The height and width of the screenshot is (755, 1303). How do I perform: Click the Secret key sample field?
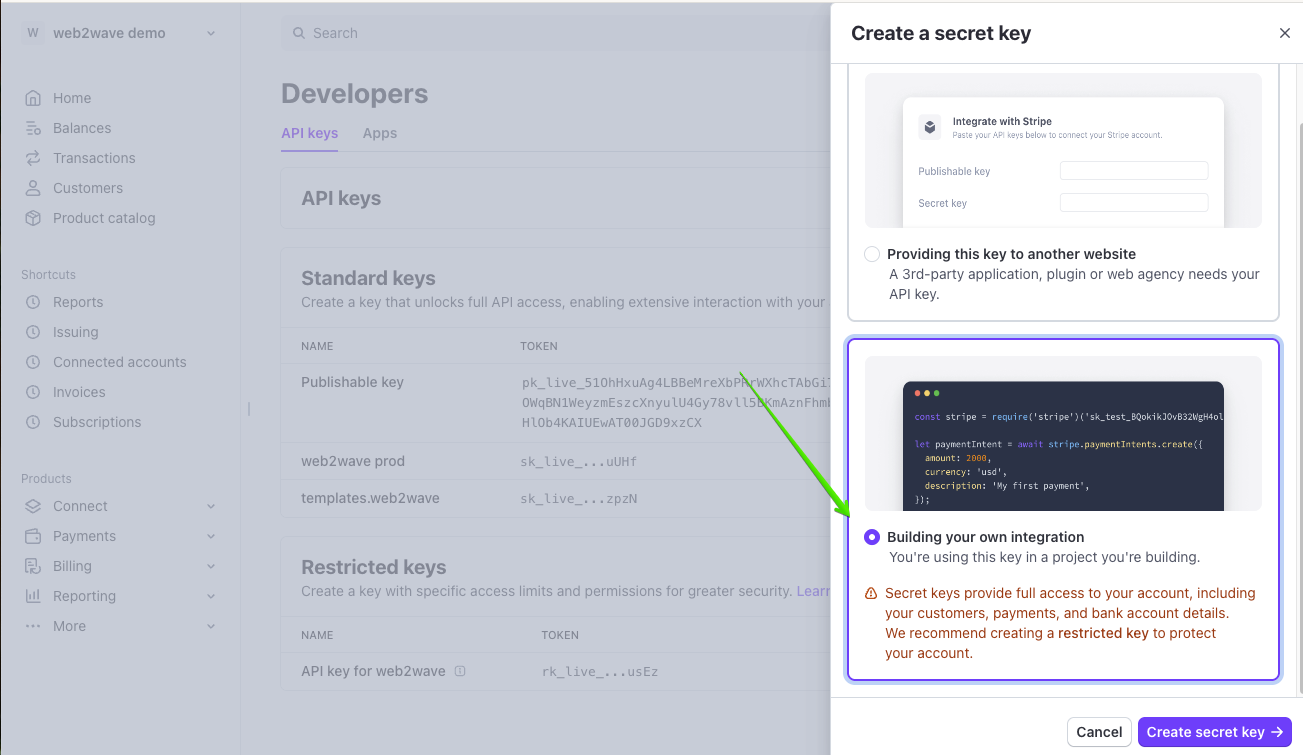1134,203
